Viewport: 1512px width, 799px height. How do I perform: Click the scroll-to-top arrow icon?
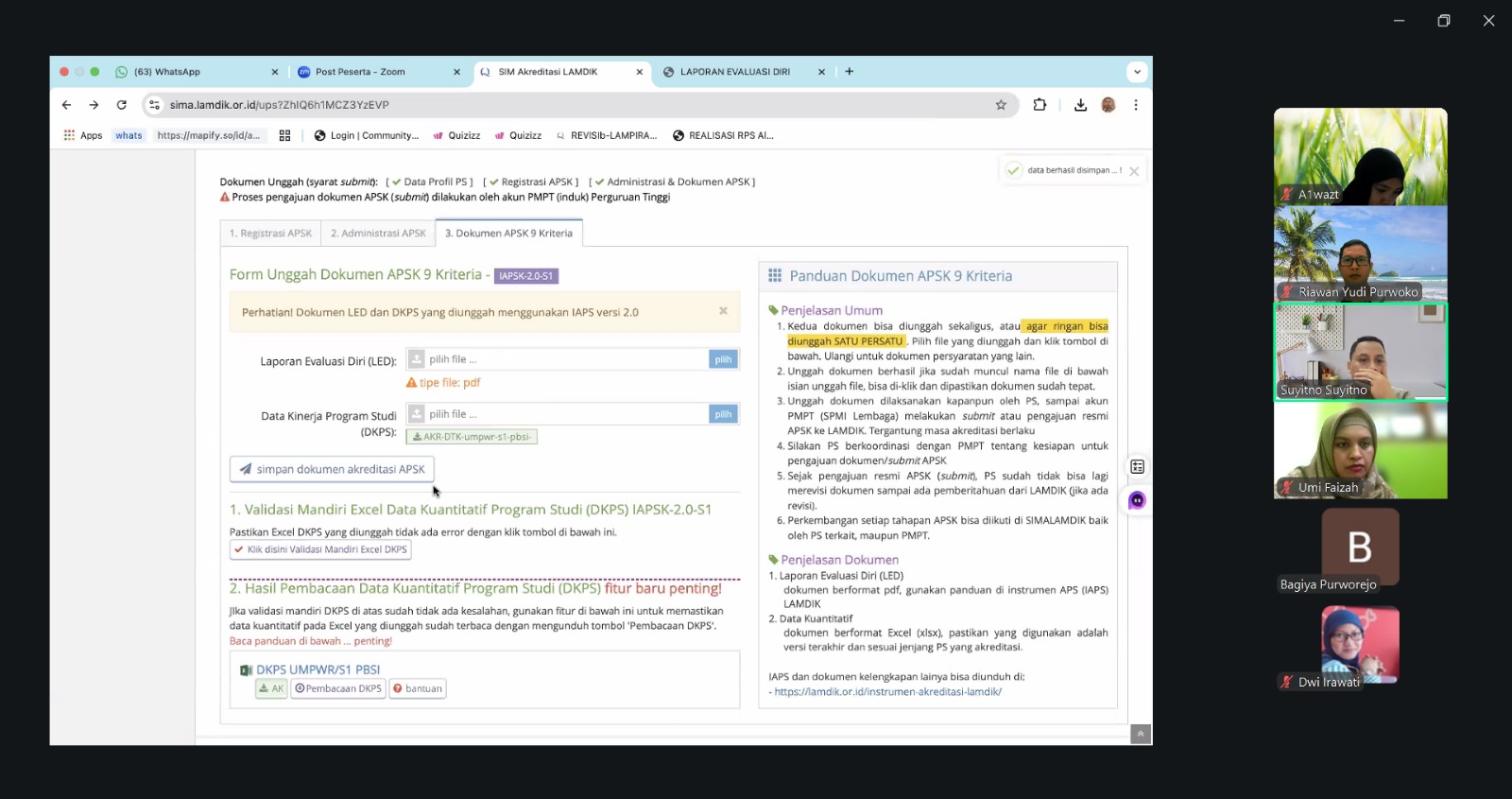pyautogui.click(x=1141, y=735)
